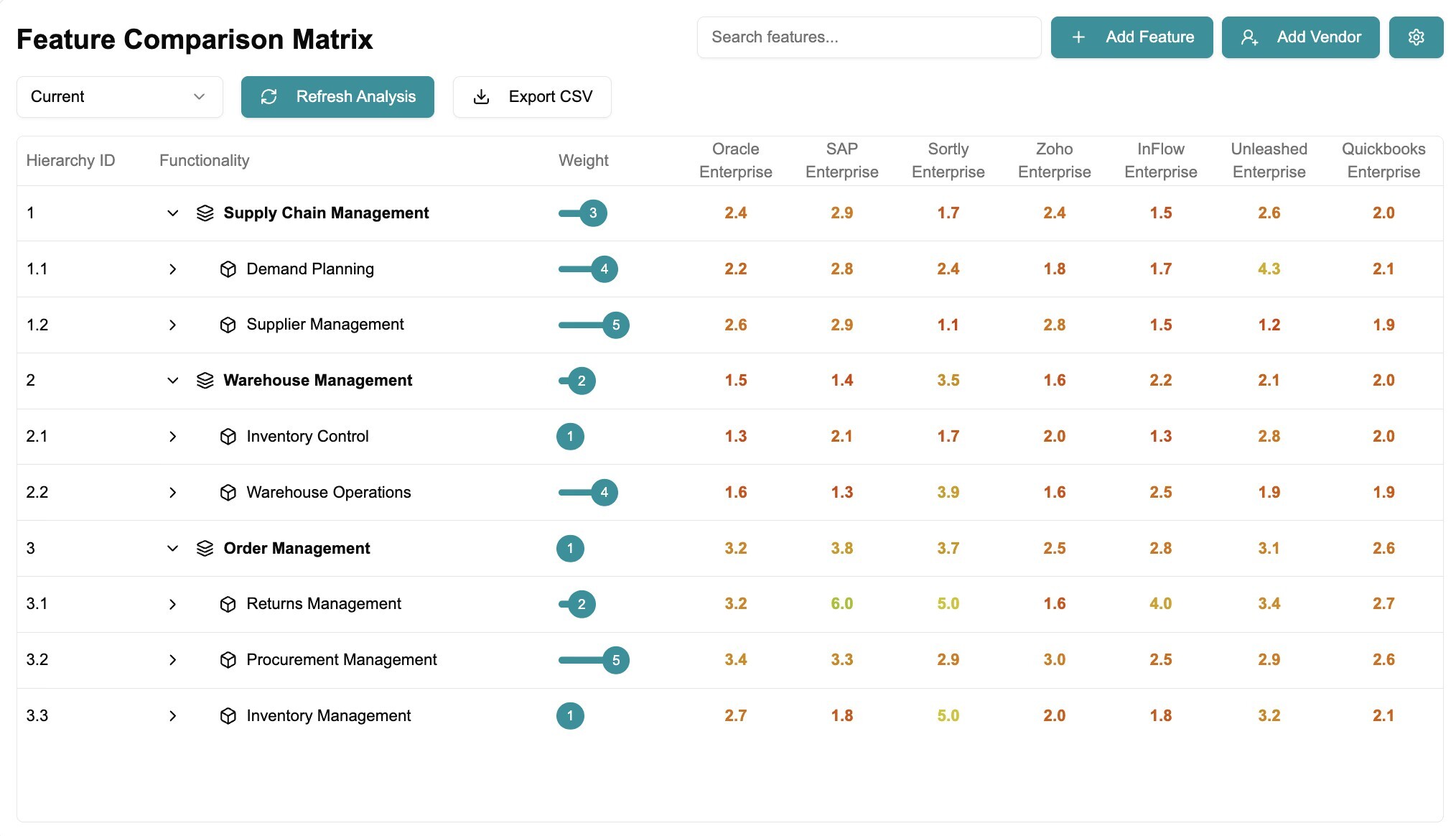Click the Oracle Enterprise column header
The image size is (1456, 836).
(736, 161)
